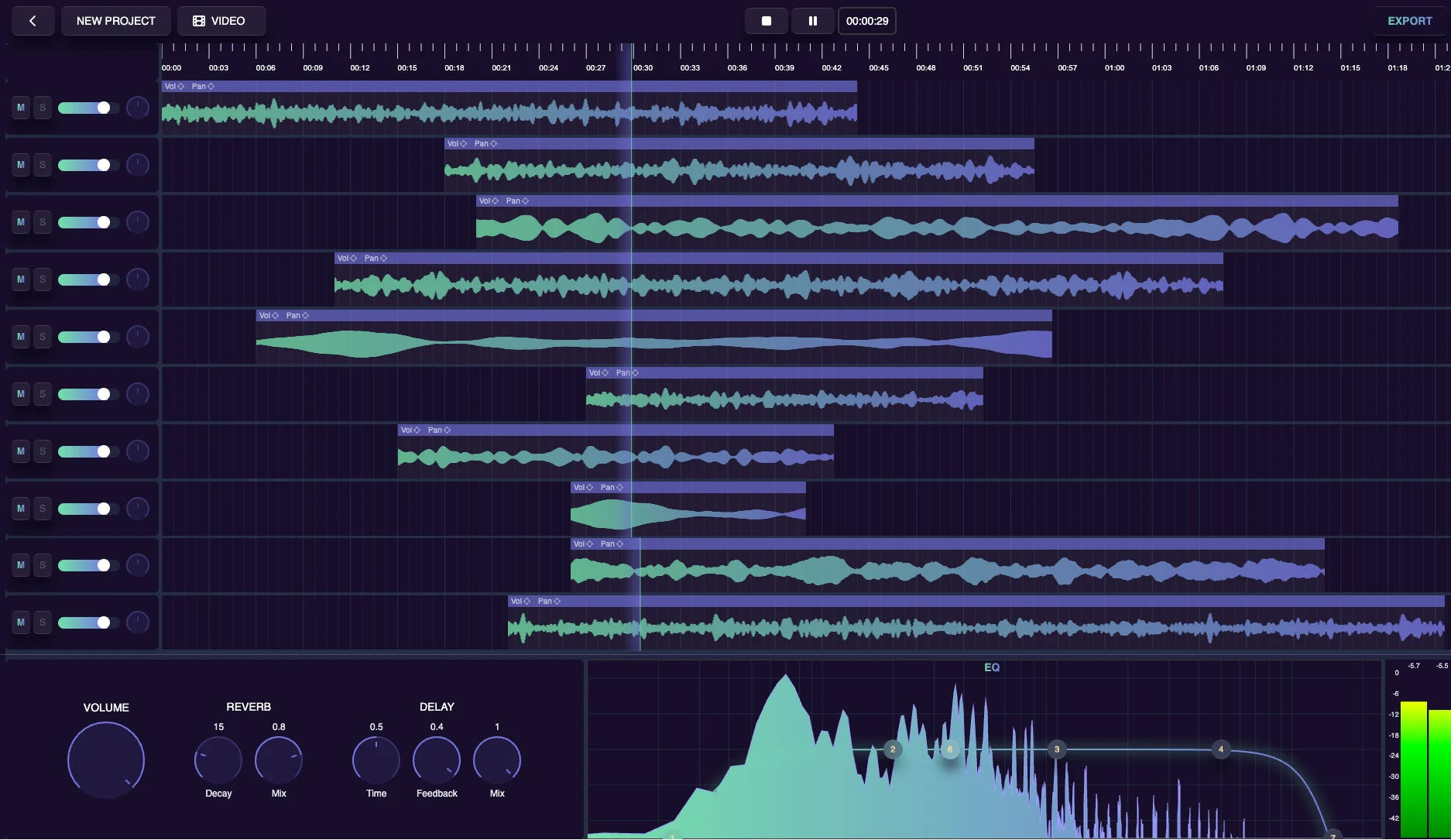Click the Reverb Decay knob
Image resolution: width=1451 pixels, height=840 pixels.
click(218, 760)
